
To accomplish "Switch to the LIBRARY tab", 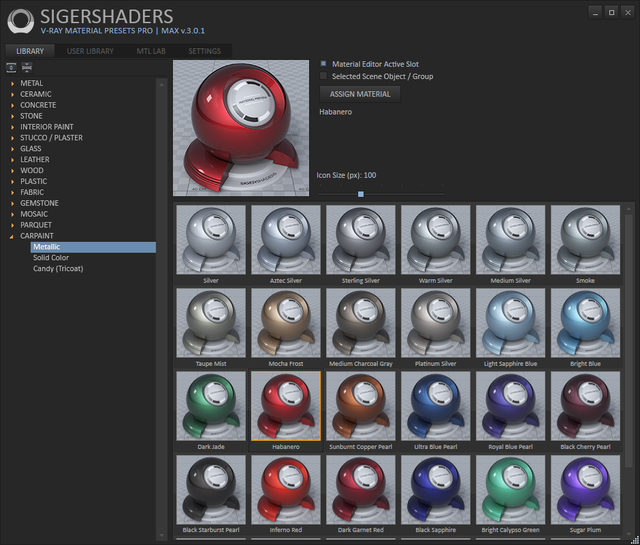I will tap(30, 51).
